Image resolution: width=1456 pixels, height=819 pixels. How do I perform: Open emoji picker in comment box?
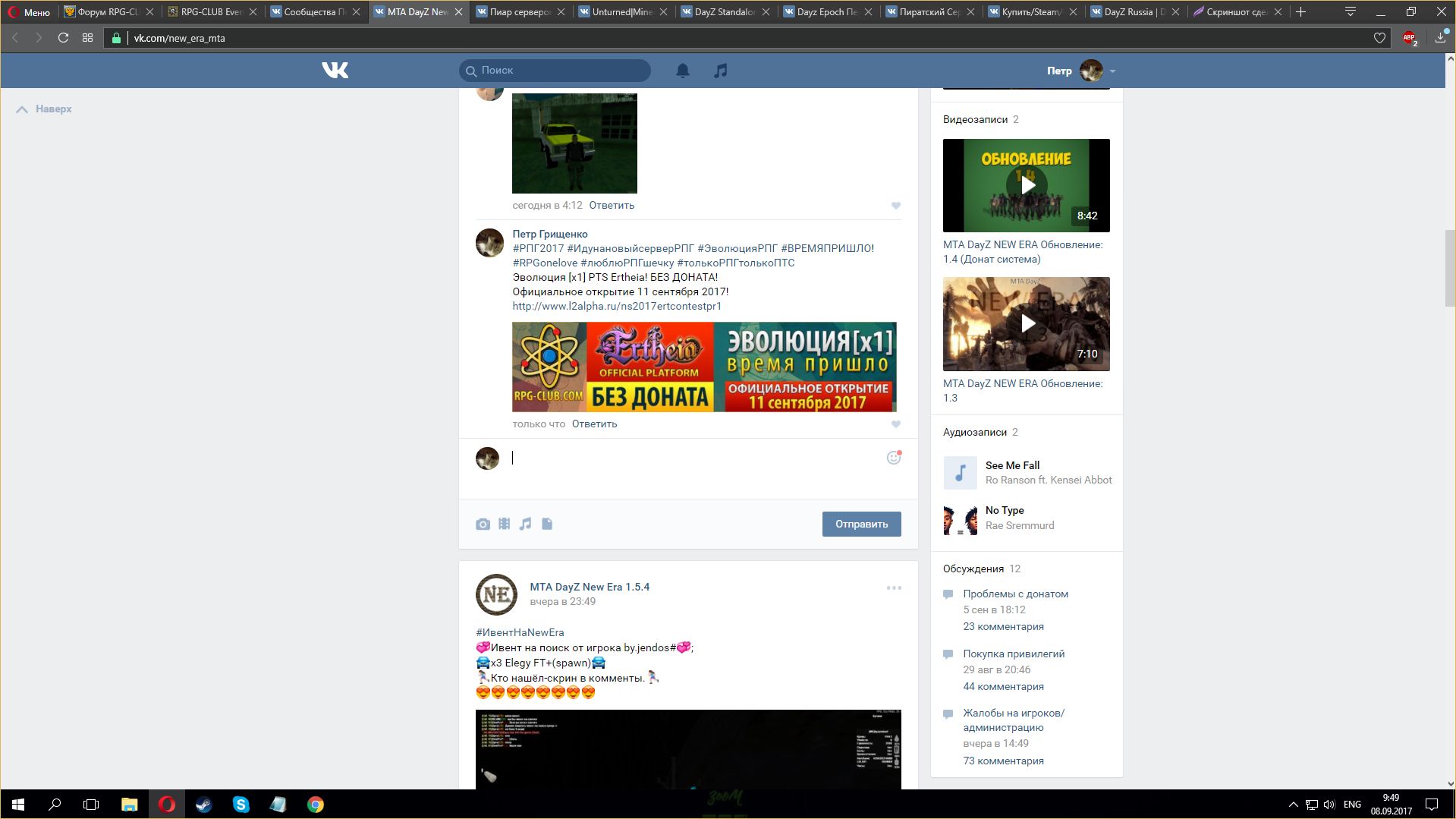[x=894, y=457]
